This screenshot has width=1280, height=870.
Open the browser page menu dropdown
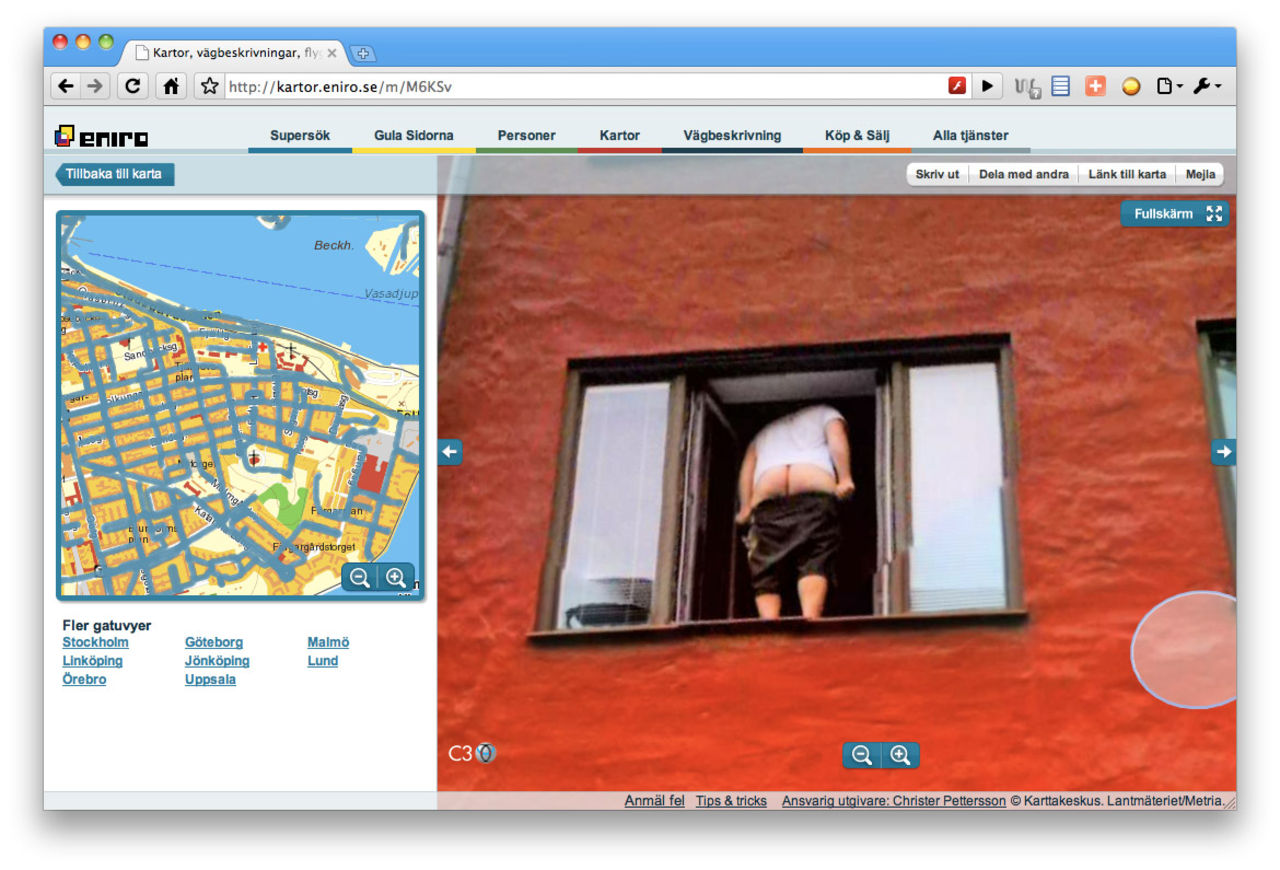tap(1169, 86)
